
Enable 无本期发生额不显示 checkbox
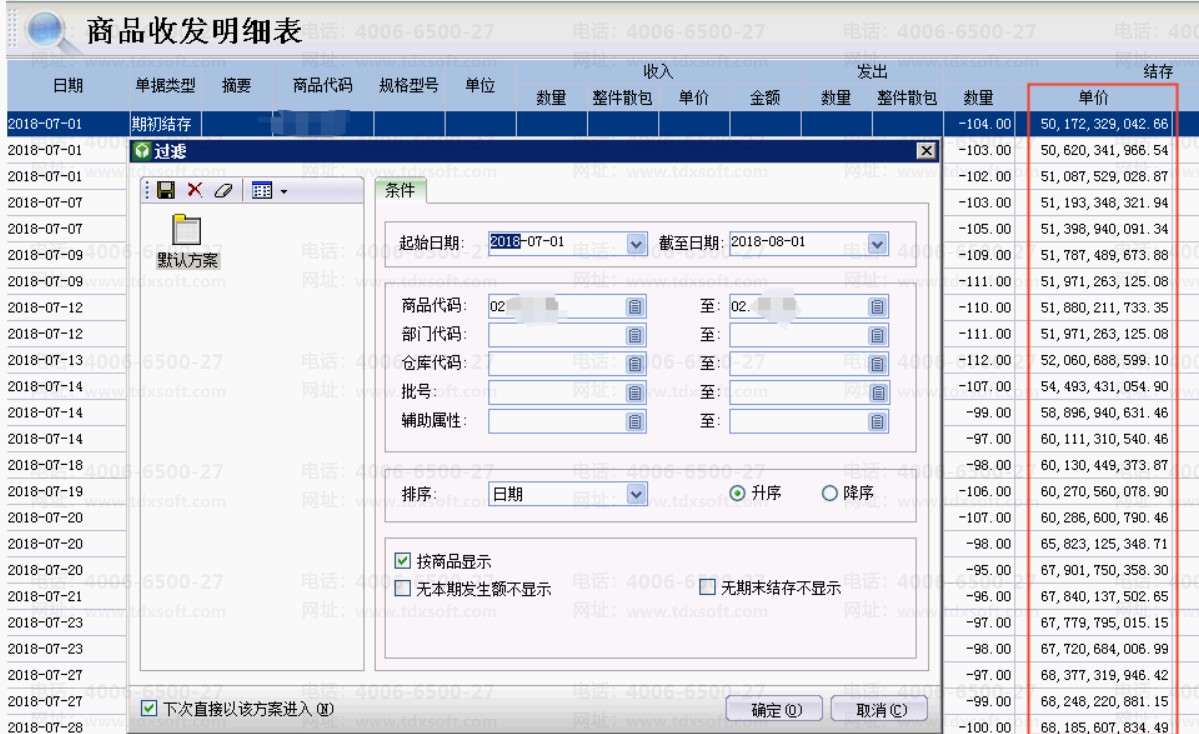click(x=402, y=589)
